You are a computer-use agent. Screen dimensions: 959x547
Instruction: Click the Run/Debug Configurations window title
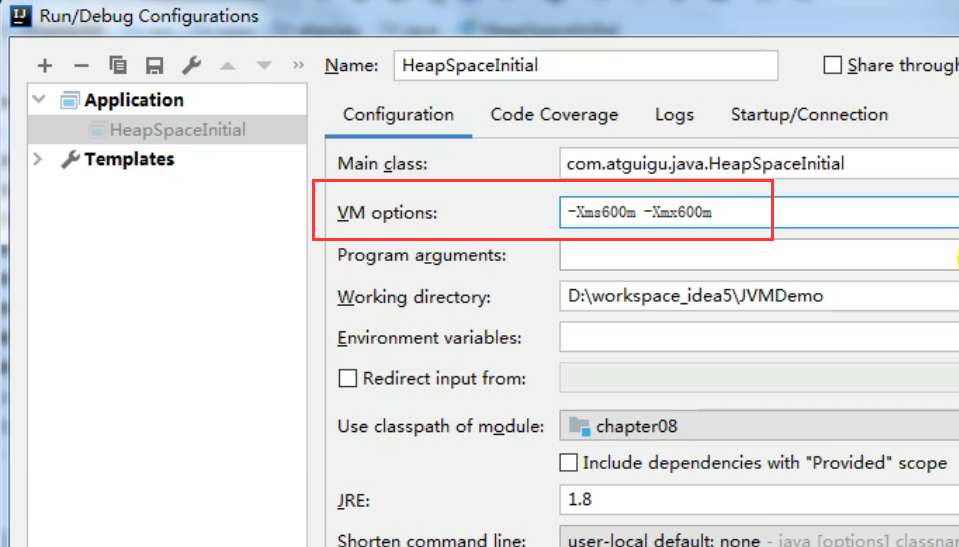149,16
